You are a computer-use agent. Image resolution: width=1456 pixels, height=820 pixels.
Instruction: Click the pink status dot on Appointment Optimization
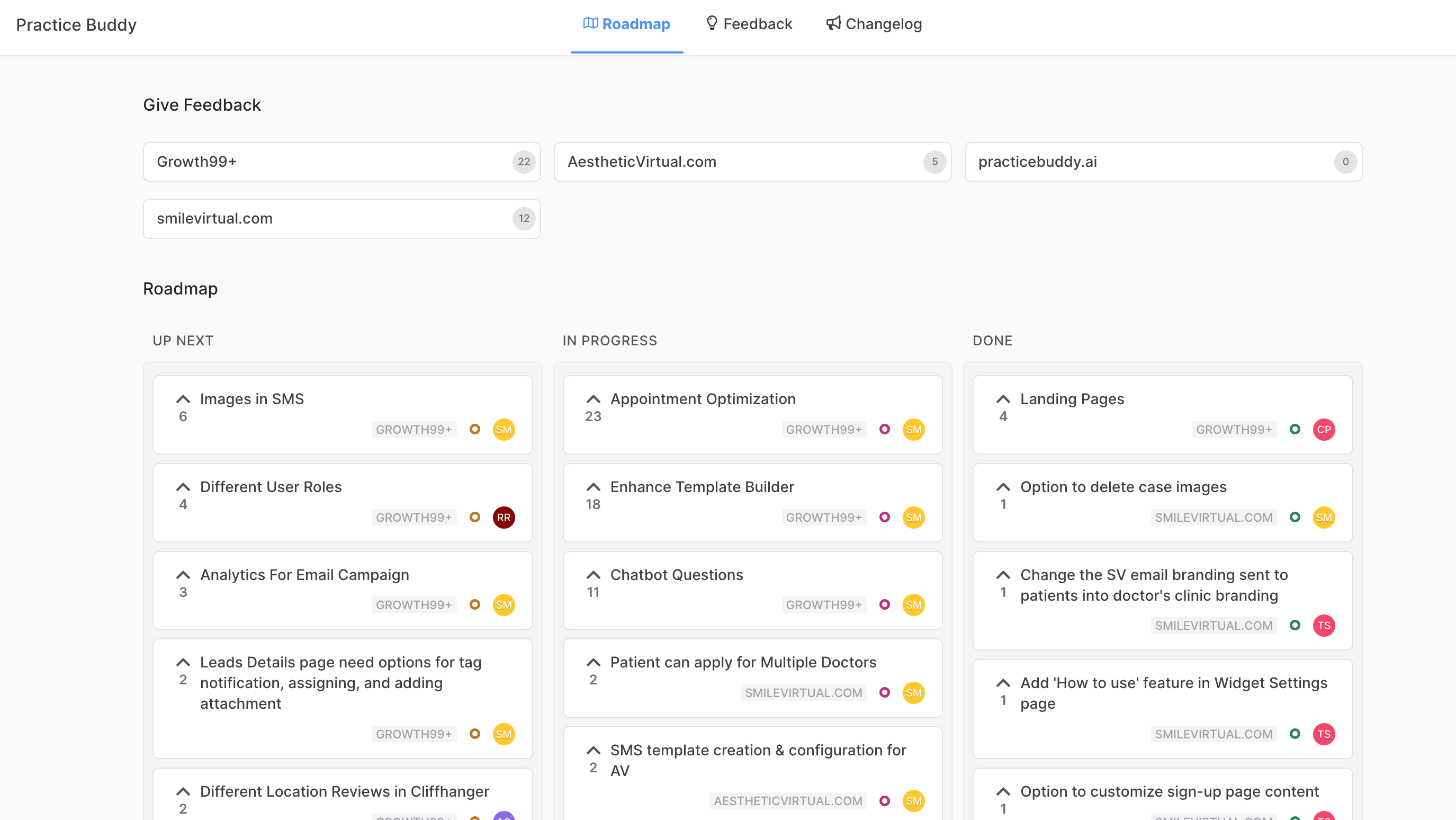(x=885, y=429)
